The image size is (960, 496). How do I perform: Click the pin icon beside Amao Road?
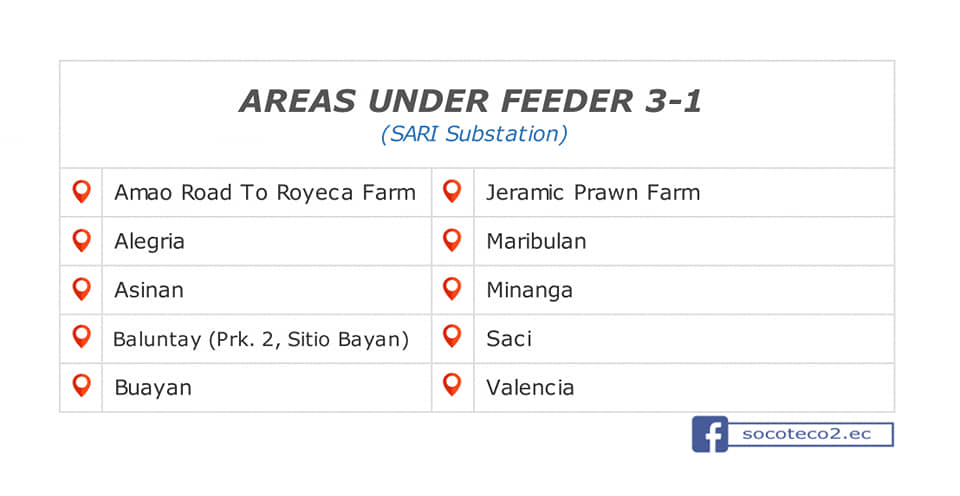(x=81, y=192)
